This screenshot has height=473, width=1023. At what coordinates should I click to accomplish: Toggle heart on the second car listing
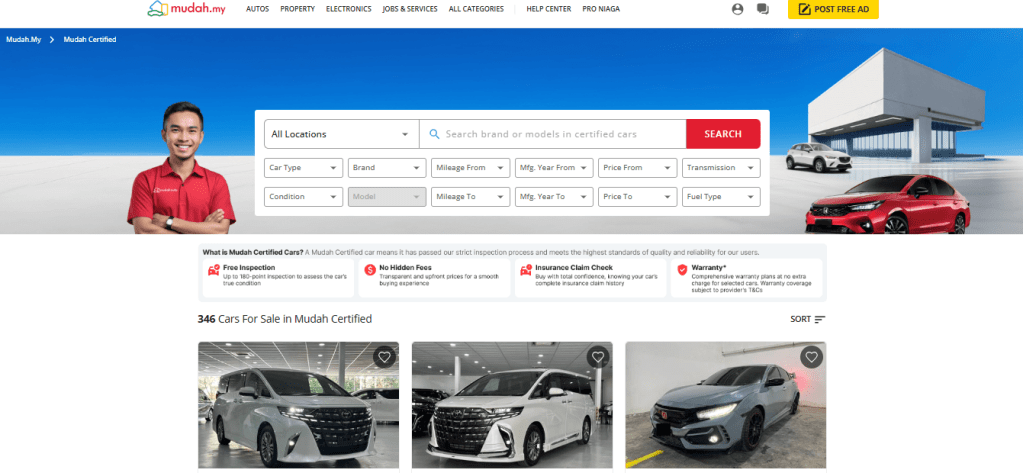tap(597, 357)
